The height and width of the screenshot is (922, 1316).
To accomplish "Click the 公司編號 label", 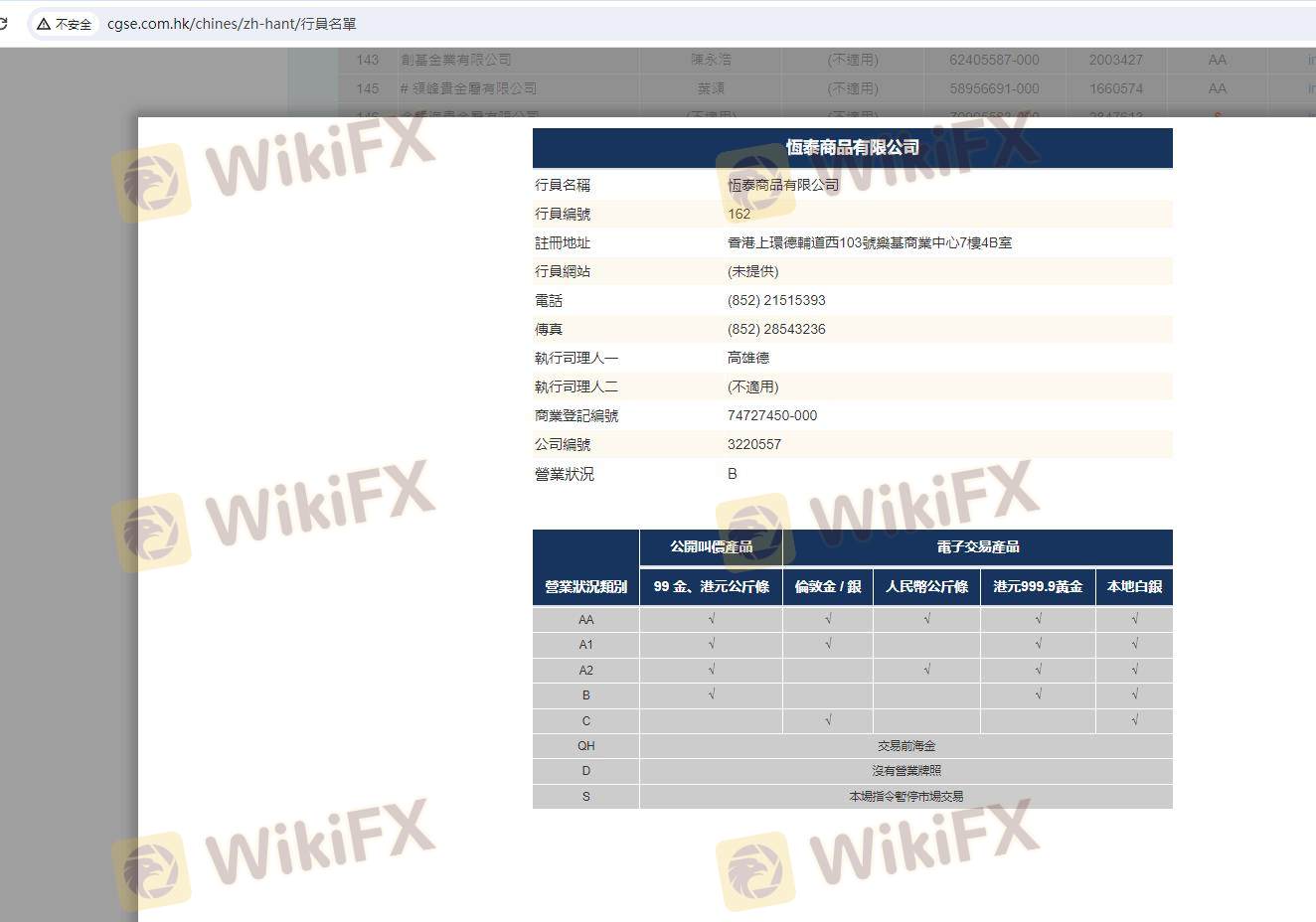I will tap(563, 444).
